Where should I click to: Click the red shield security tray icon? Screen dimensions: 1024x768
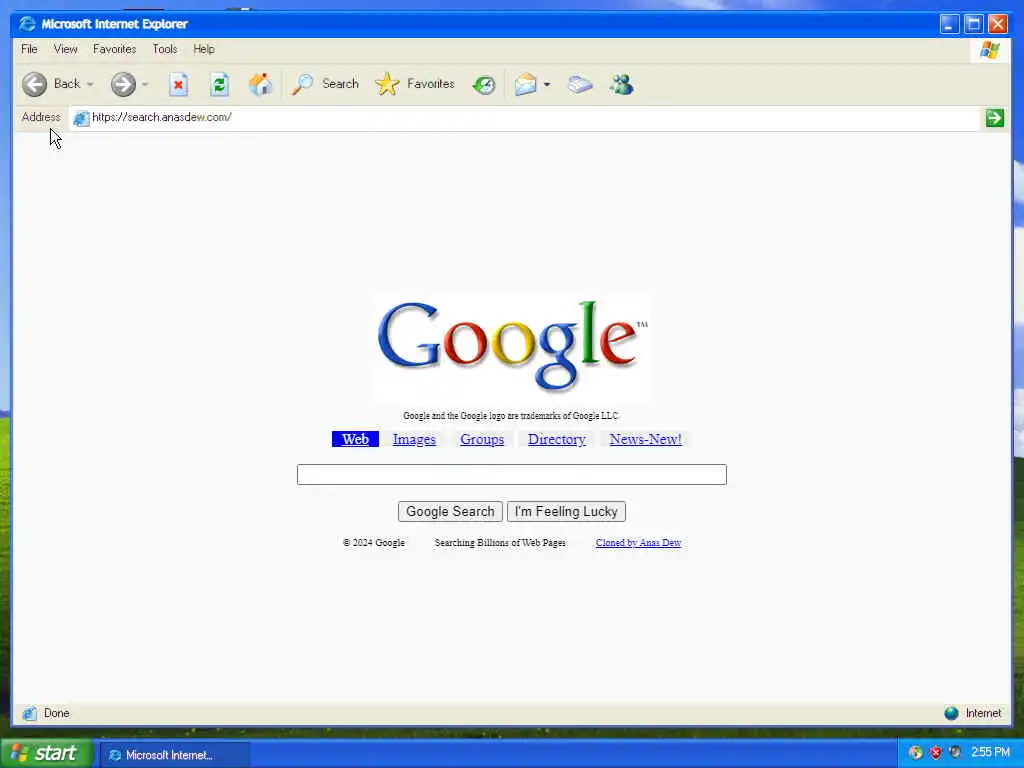pyautogui.click(x=935, y=753)
